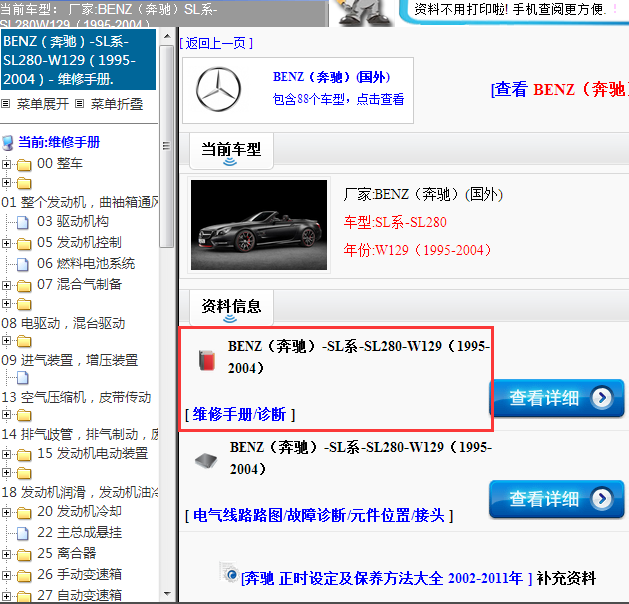Select the 当前车型 tab
This screenshot has height=604, width=629.
pos(231,151)
